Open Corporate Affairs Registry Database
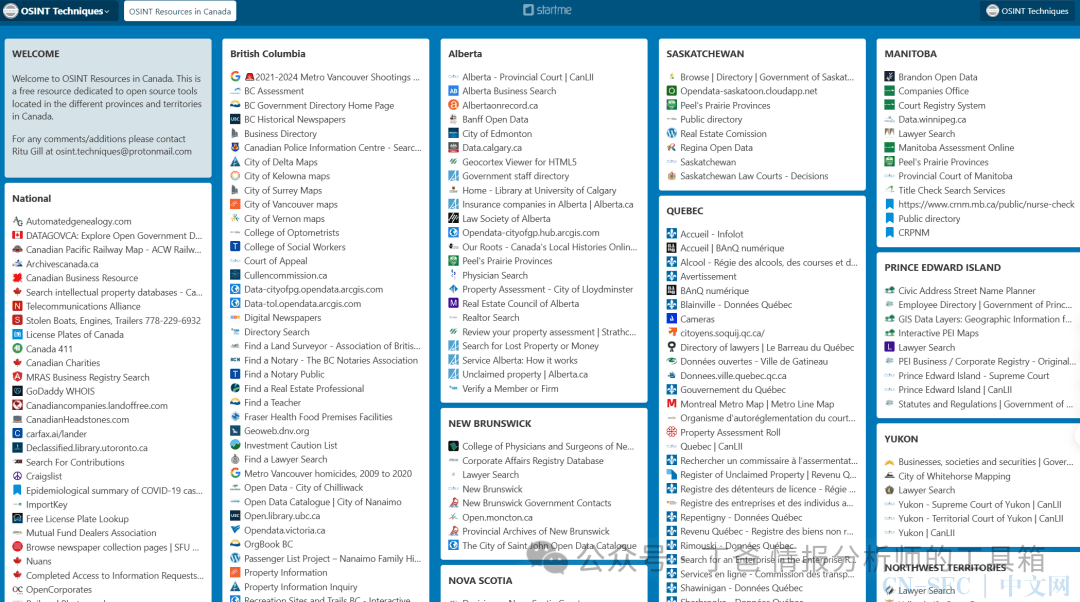 (x=532, y=461)
